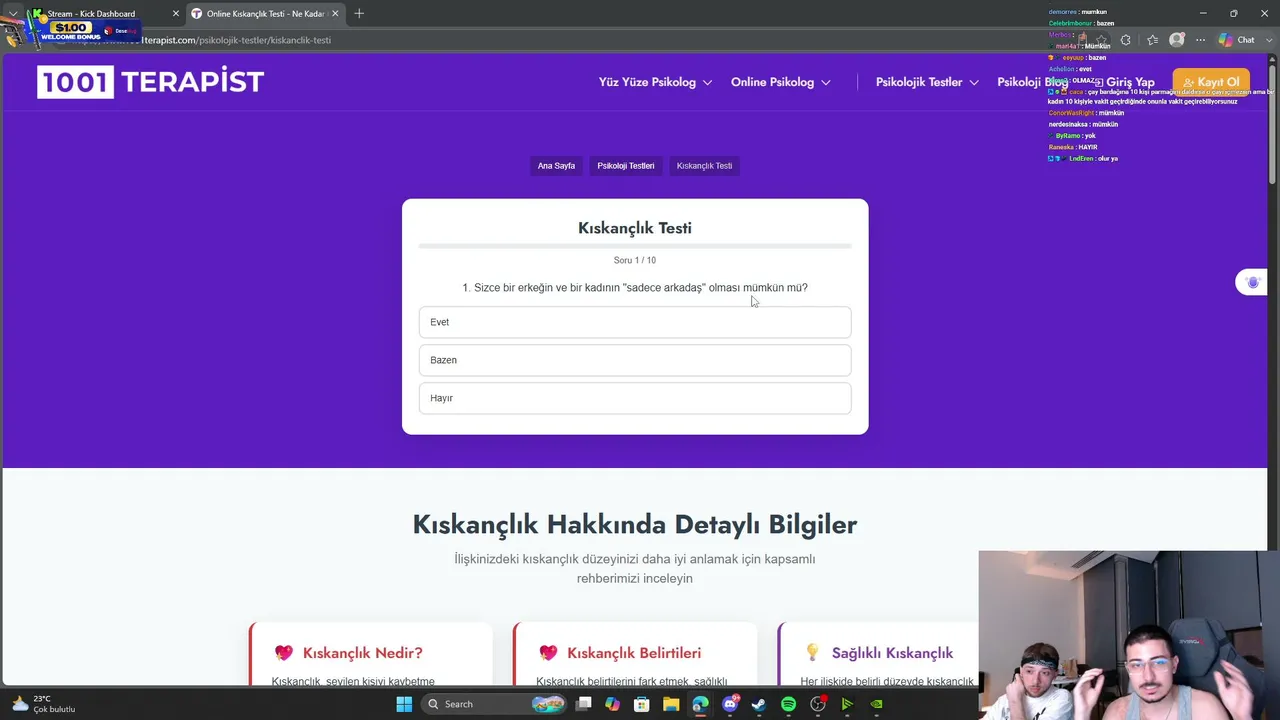
Task: Open the floating purple chat widget
Action: point(1252,283)
